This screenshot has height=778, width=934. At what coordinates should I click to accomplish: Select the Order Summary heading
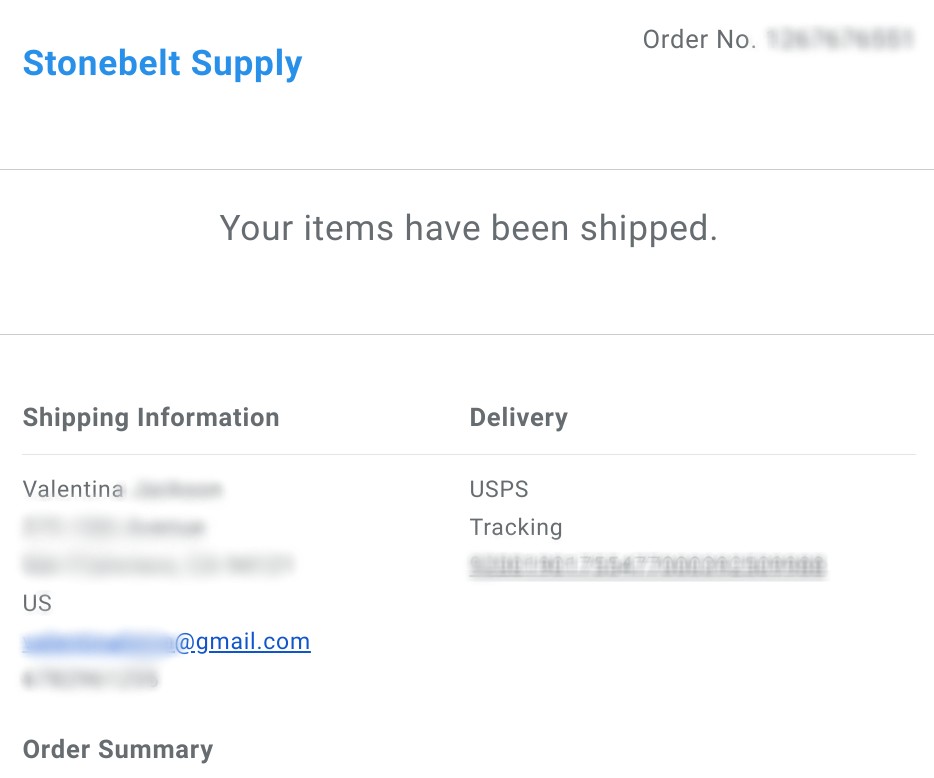click(118, 749)
